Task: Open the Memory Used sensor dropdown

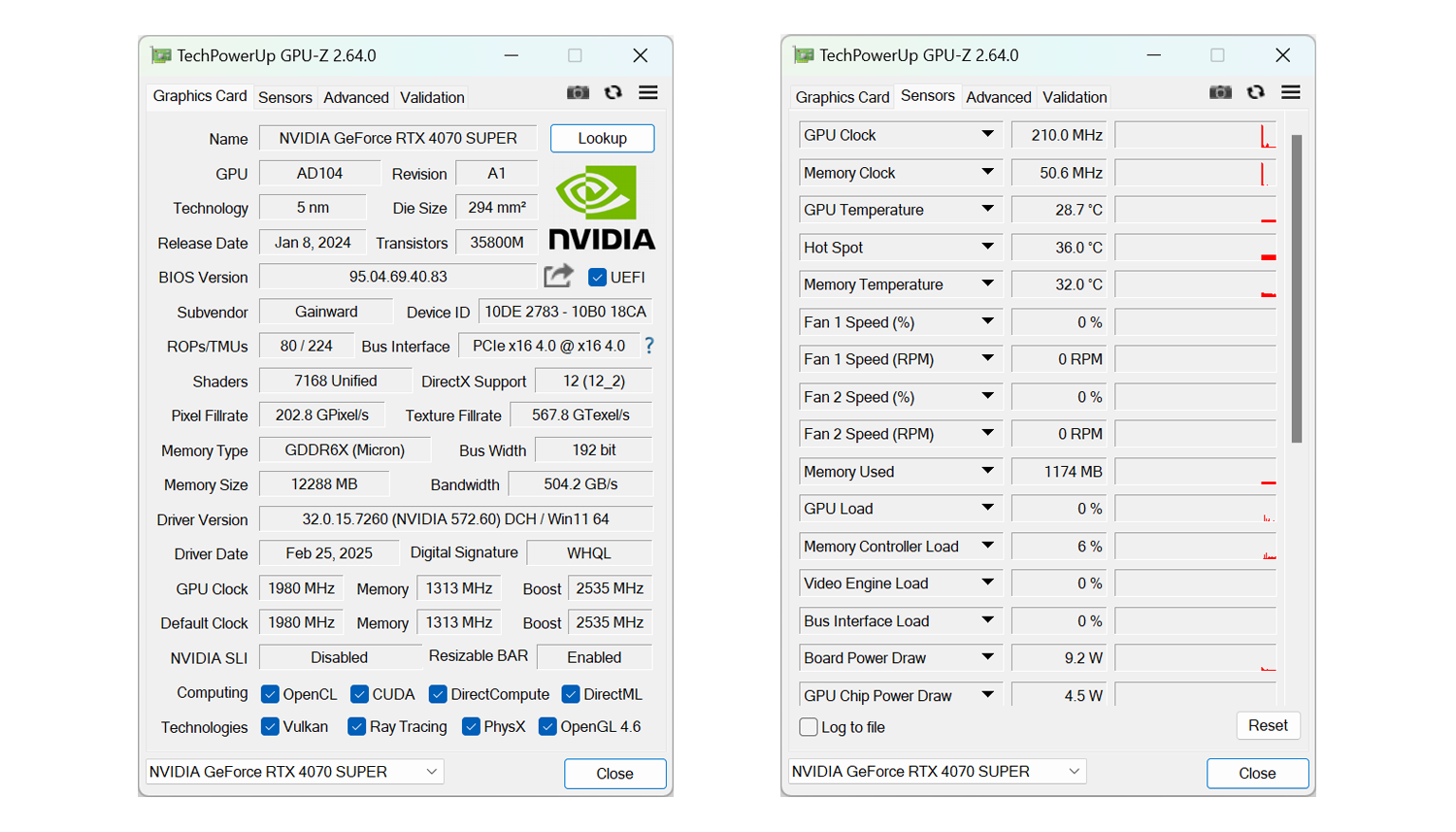Action: (x=987, y=472)
